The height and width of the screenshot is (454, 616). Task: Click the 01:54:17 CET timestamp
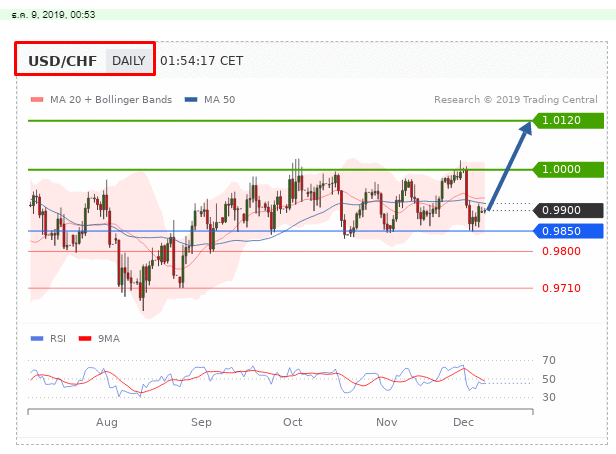point(202,61)
